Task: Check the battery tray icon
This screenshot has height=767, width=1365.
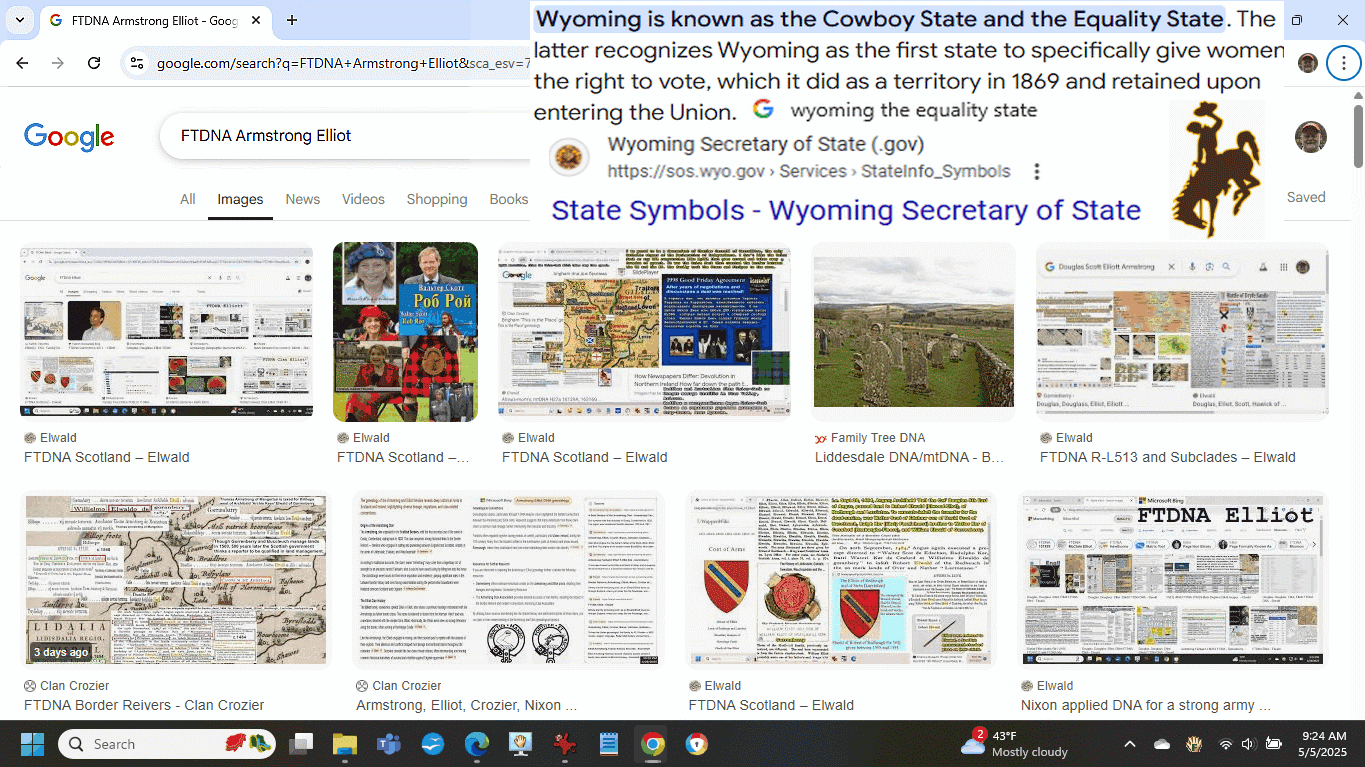Action: [1274, 744]
